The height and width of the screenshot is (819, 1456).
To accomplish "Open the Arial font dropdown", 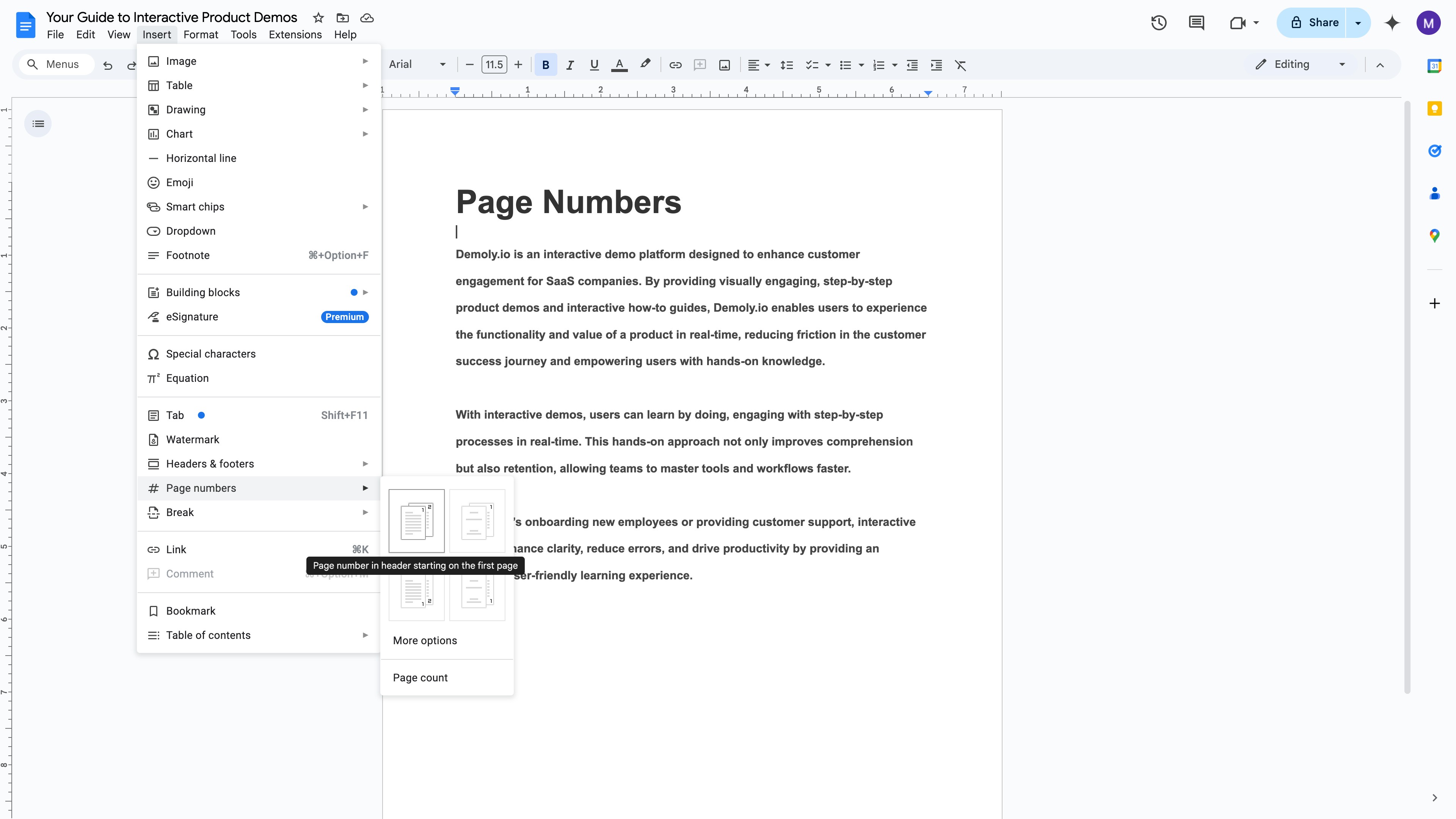I will coord(417,64).
